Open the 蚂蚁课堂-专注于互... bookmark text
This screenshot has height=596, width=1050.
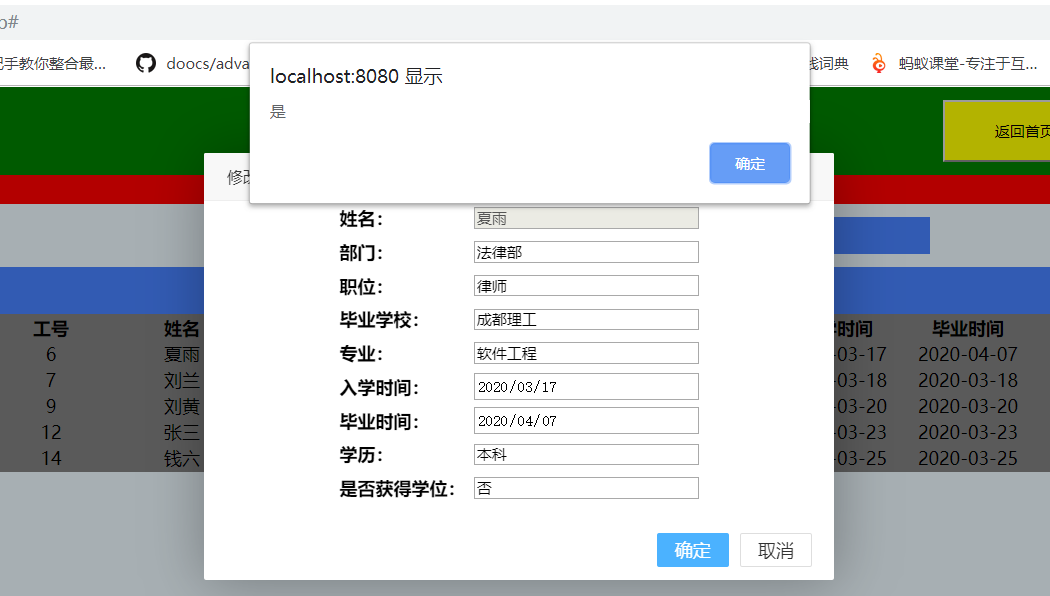click(x=968, y=64)
